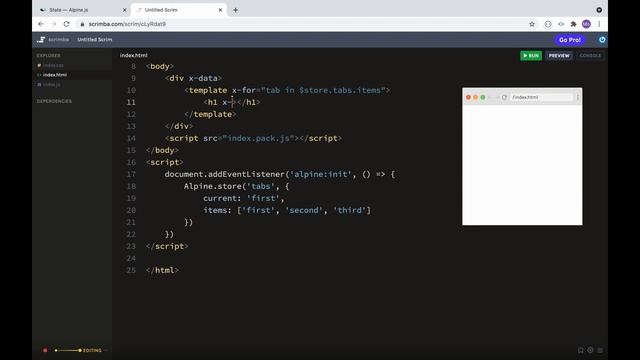Click the refresh icon in the preview mini-browser
This screenshot has height=360, width=640.
click(504, 97)
